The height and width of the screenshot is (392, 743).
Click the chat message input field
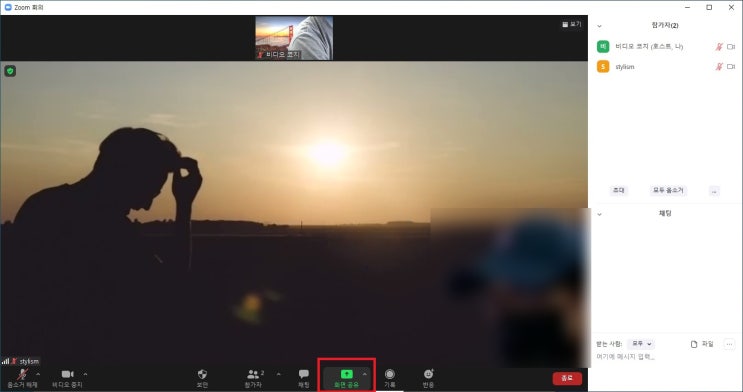point(665,356)
